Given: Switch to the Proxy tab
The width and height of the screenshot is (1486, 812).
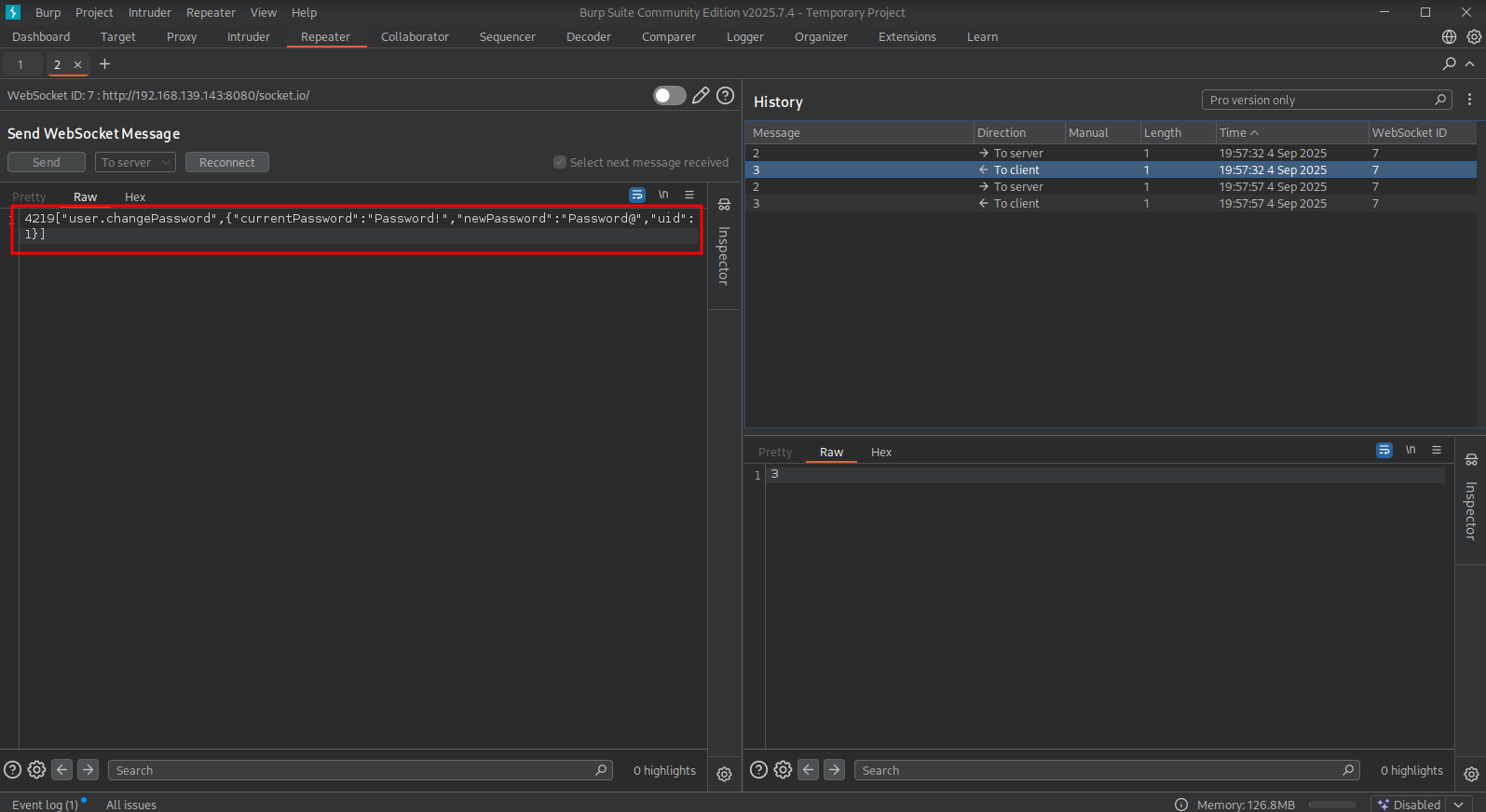Looking at the screenshot, I should tap(182, 37).
